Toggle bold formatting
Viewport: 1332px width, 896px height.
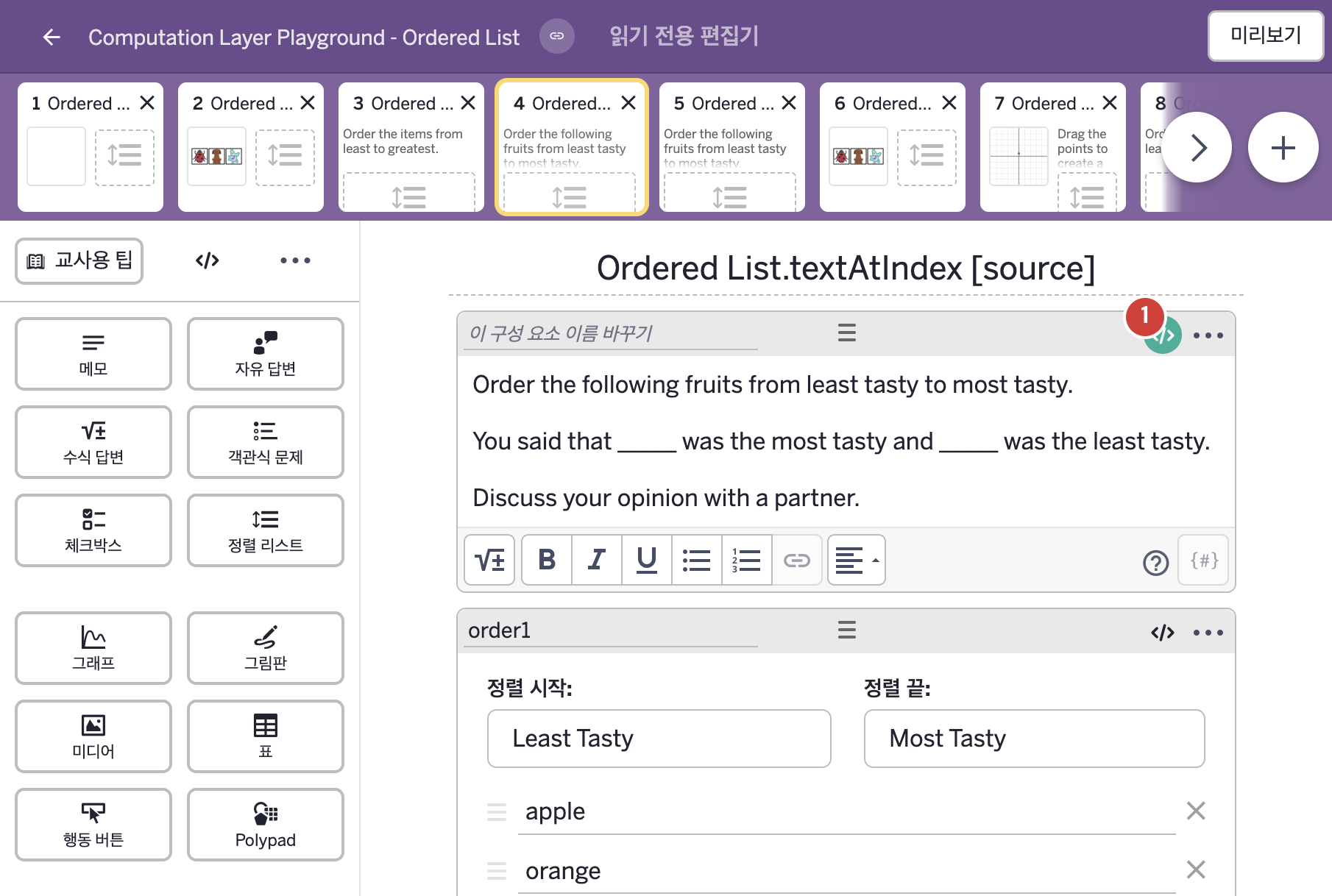[x=547, y=560]
